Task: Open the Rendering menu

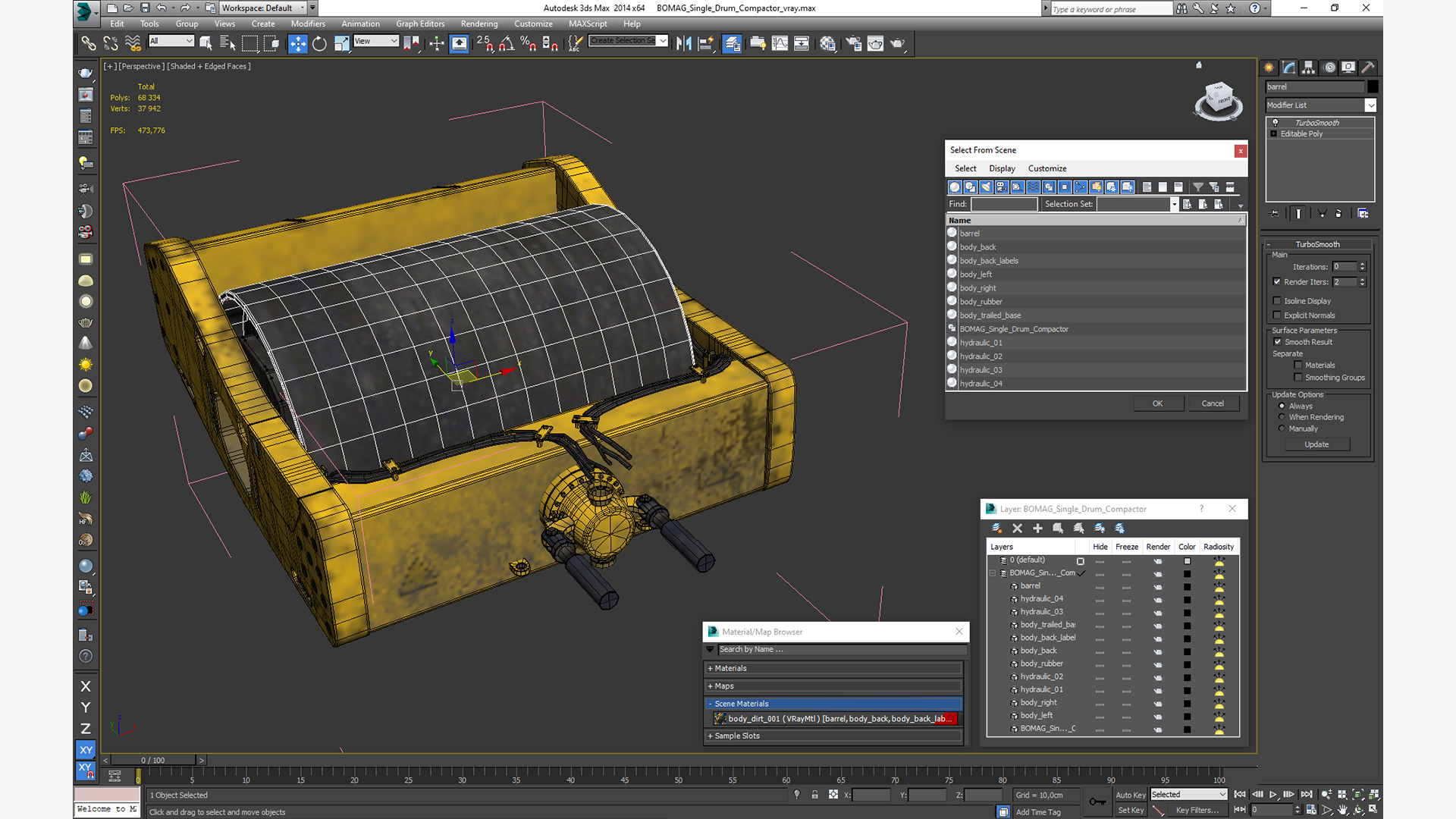Action: 479,24
